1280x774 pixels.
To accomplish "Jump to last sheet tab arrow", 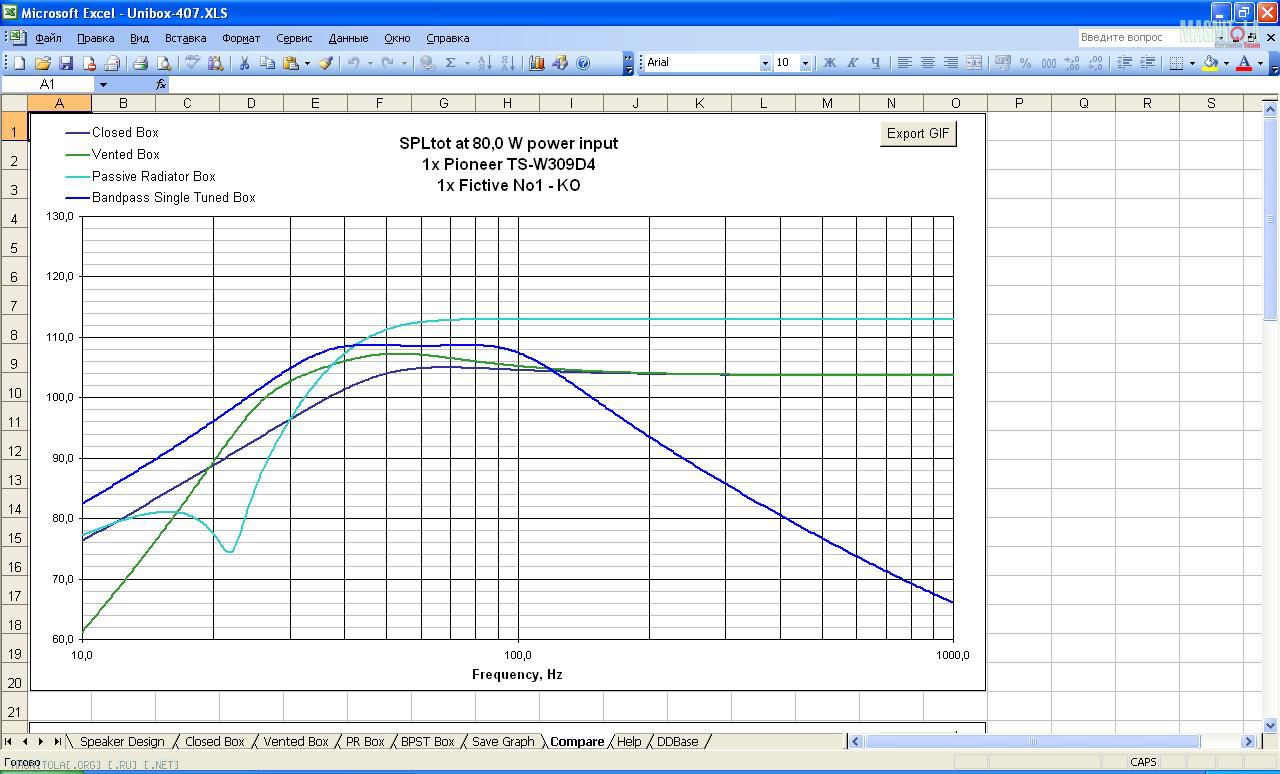I will [x=57, y=741].
